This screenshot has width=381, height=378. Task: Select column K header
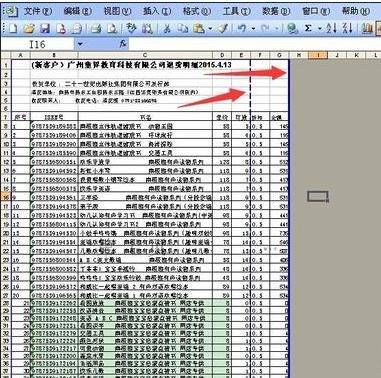pyautogui.click(x=356, y=55)
